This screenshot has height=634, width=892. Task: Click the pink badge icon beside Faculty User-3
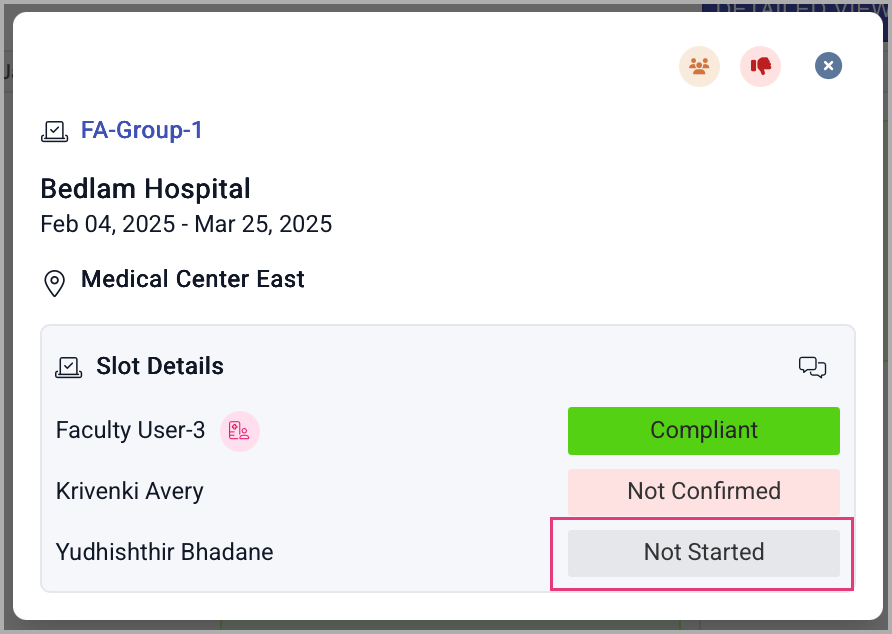239,430
